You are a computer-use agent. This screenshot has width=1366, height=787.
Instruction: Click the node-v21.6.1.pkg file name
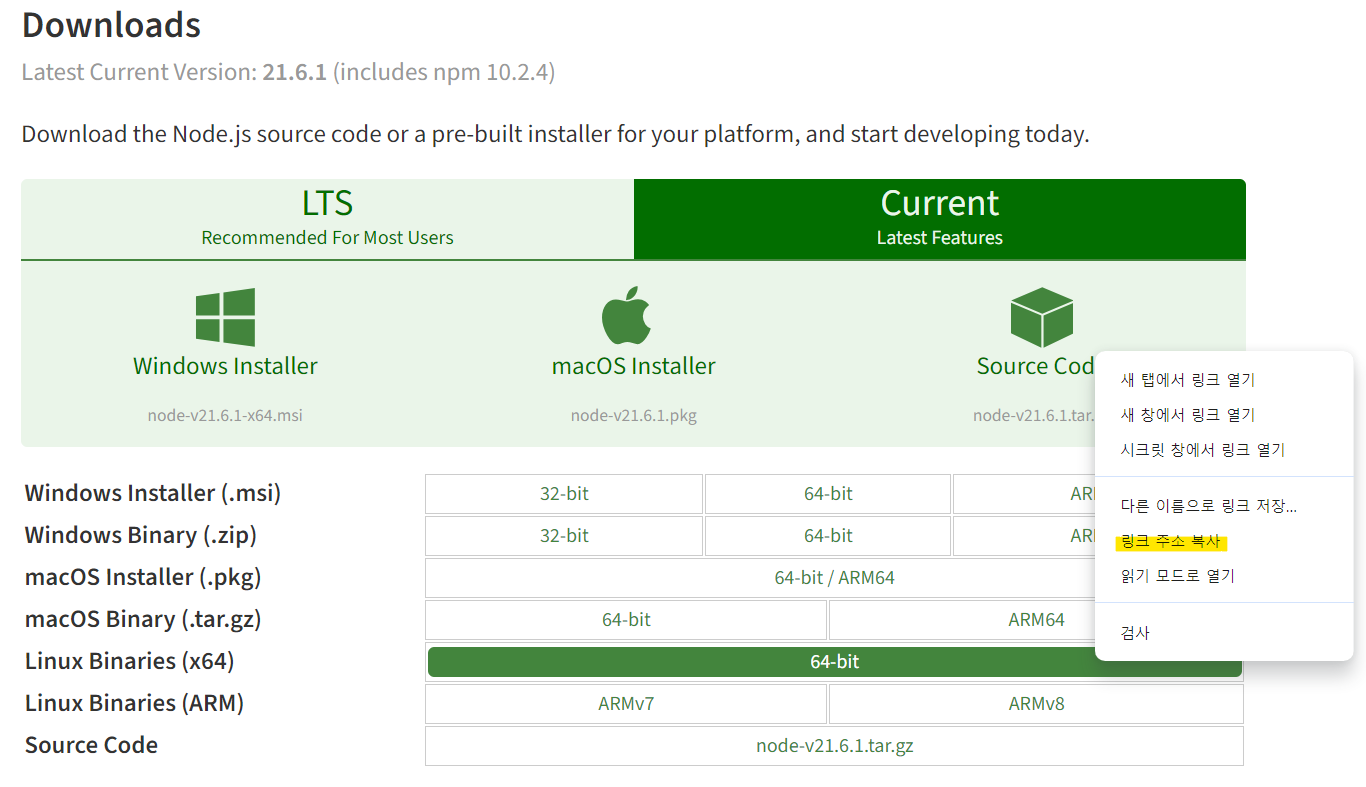(634, 415)
